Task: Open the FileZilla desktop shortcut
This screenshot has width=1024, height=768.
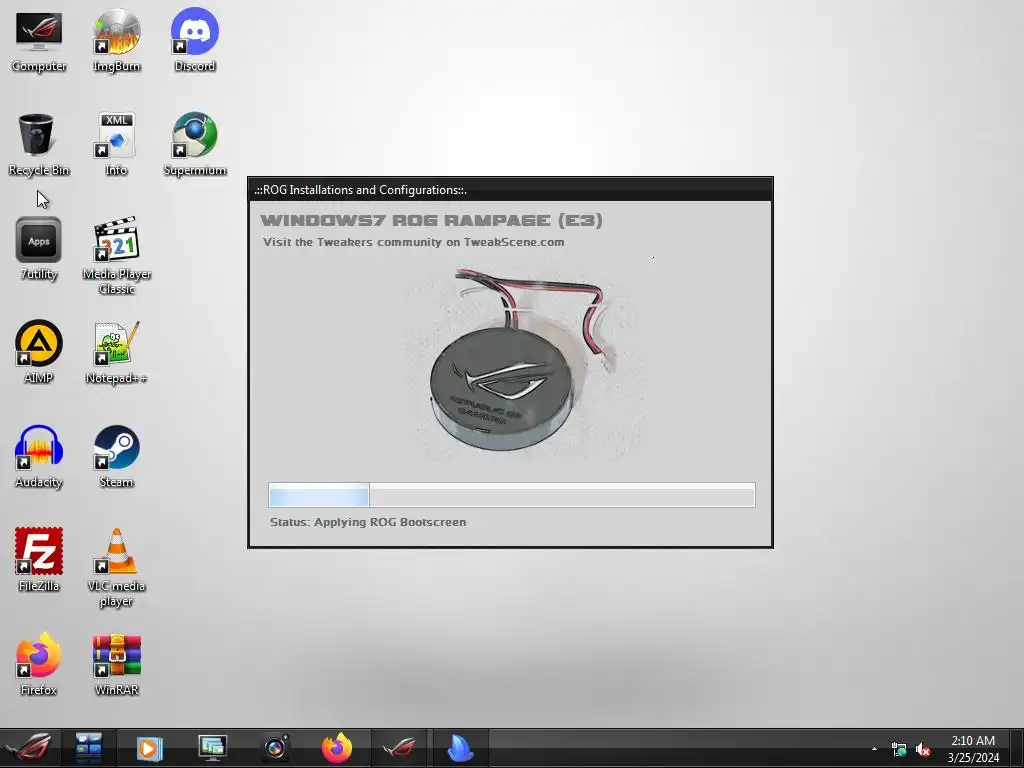Action: click(x=39, y=560)
